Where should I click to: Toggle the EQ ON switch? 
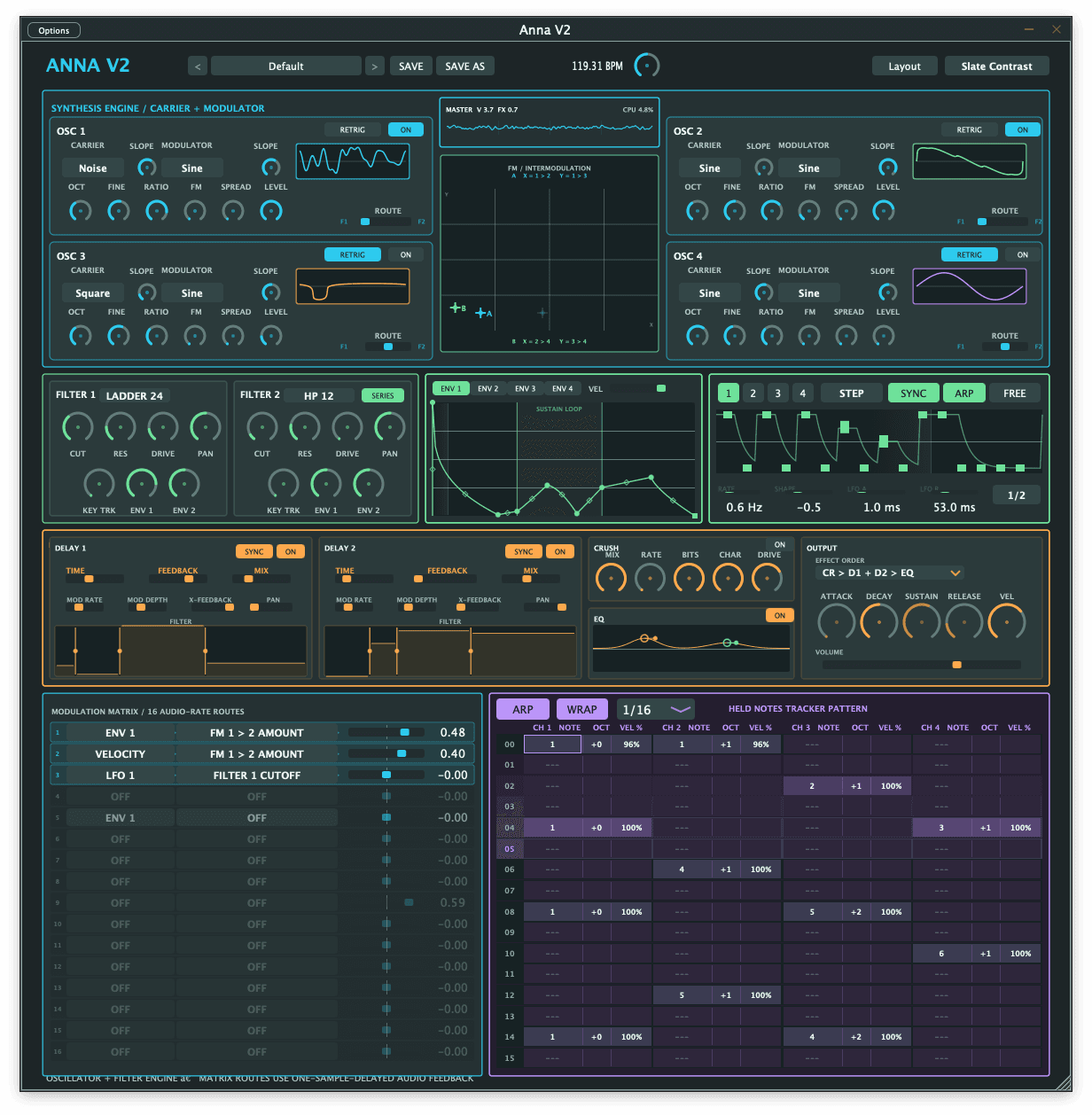point(780,615)
